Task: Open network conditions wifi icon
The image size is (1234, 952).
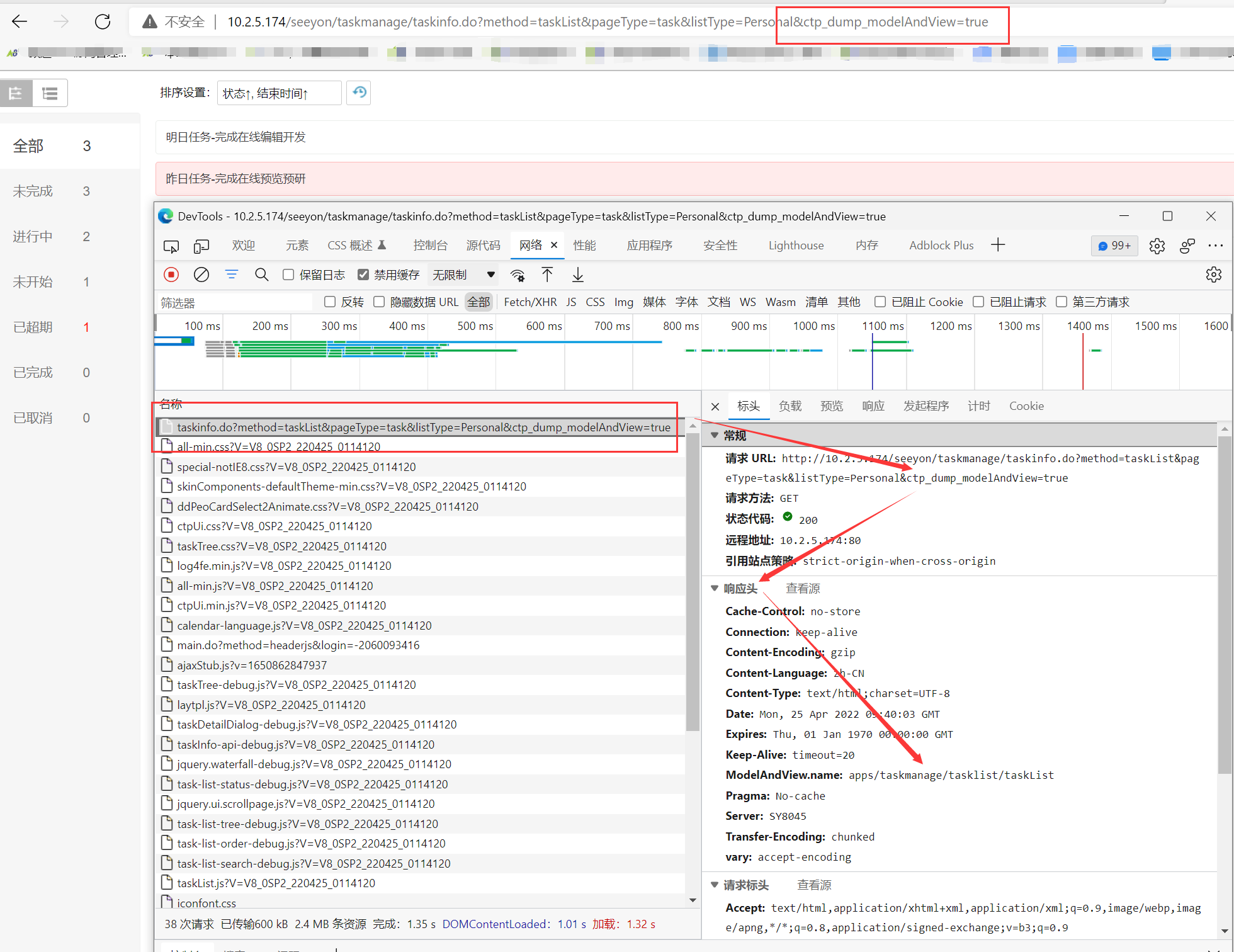Action: (518, 275)
